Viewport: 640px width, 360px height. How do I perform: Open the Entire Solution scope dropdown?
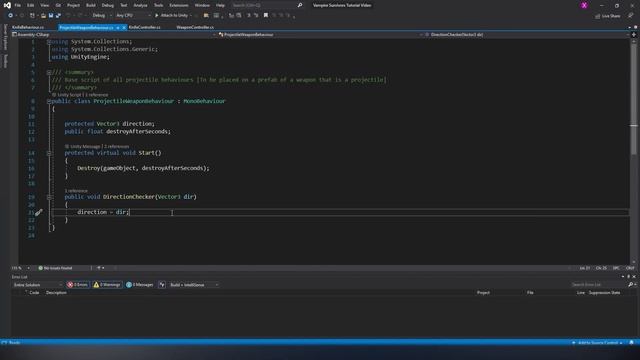[37, 285]
